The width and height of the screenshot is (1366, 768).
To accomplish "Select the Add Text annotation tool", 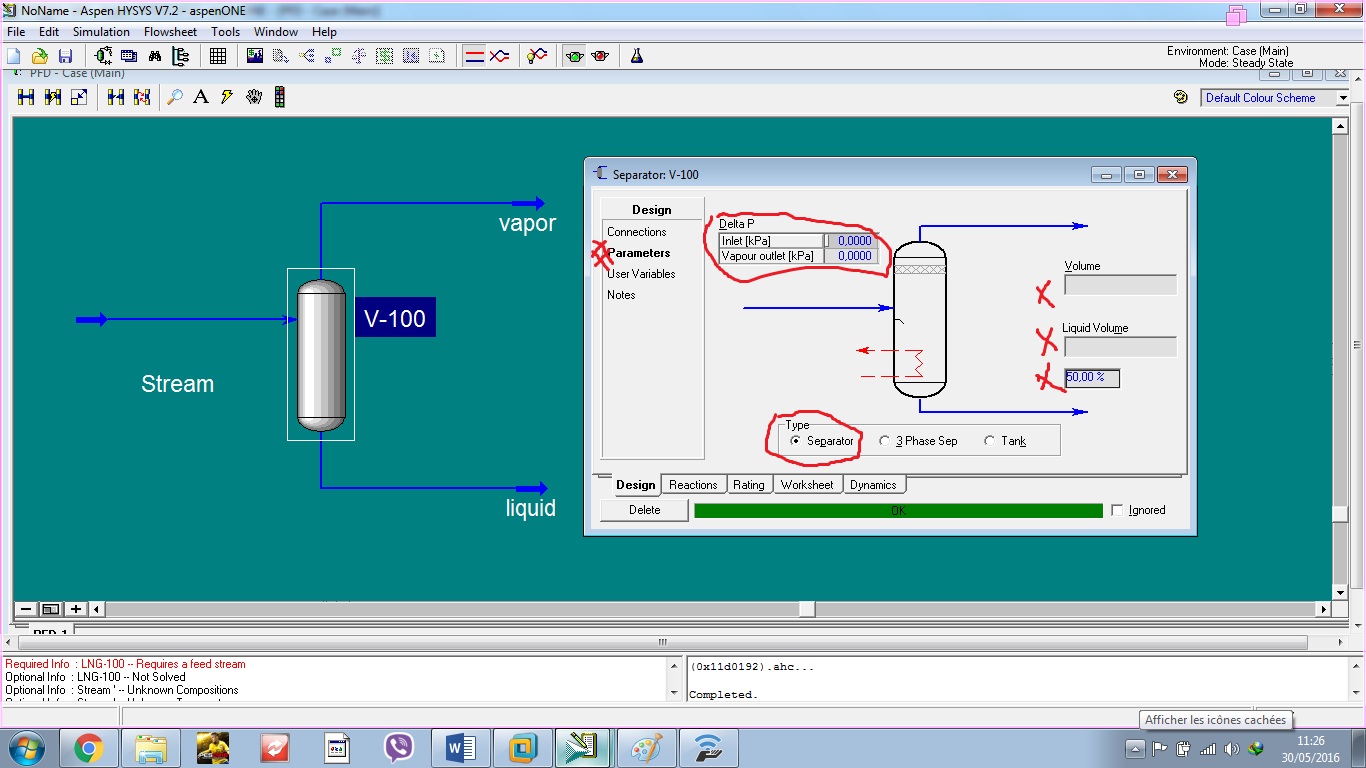I will pyautogui.click(x=201, y=96).
